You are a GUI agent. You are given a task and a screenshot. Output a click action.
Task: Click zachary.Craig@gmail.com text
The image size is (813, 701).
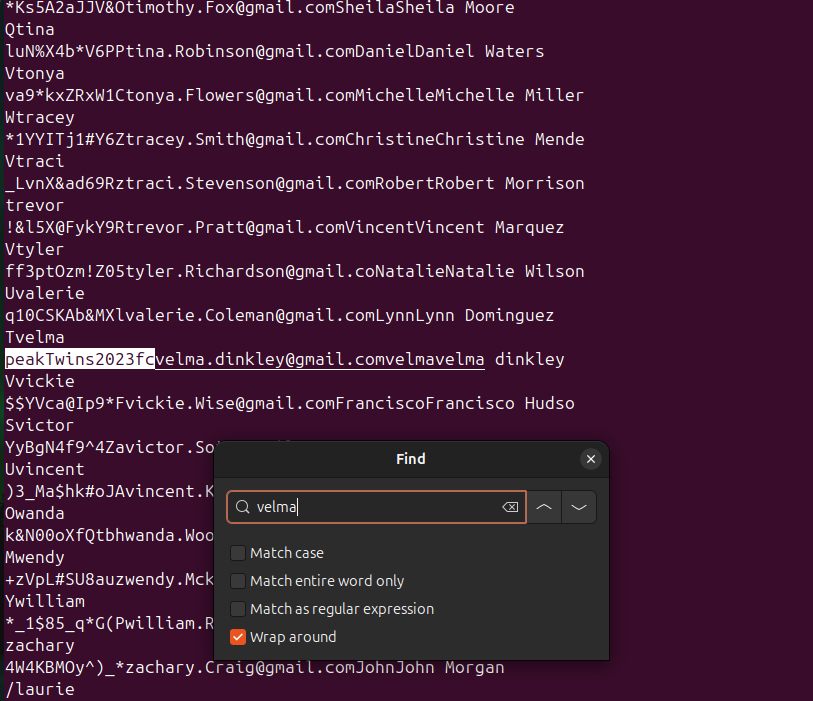click(x=240, y=667)
